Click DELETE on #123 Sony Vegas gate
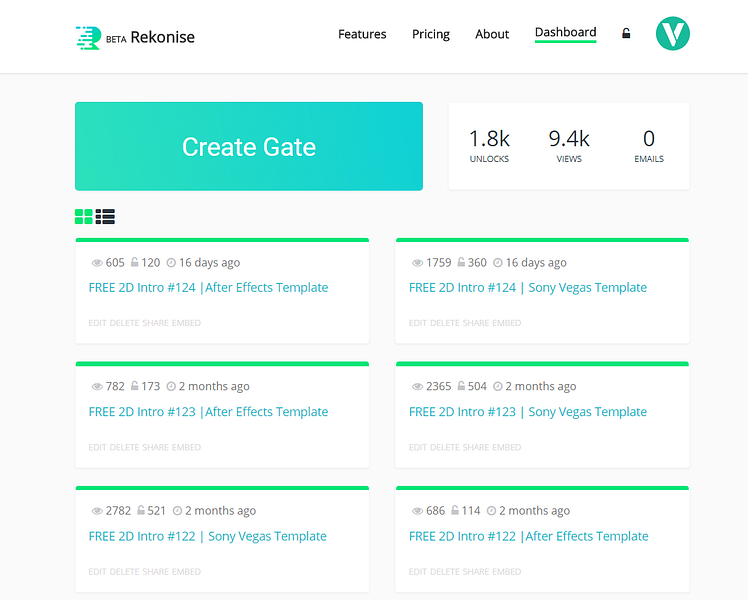This screenshot has height=600, width=748. tap(445, 447)
